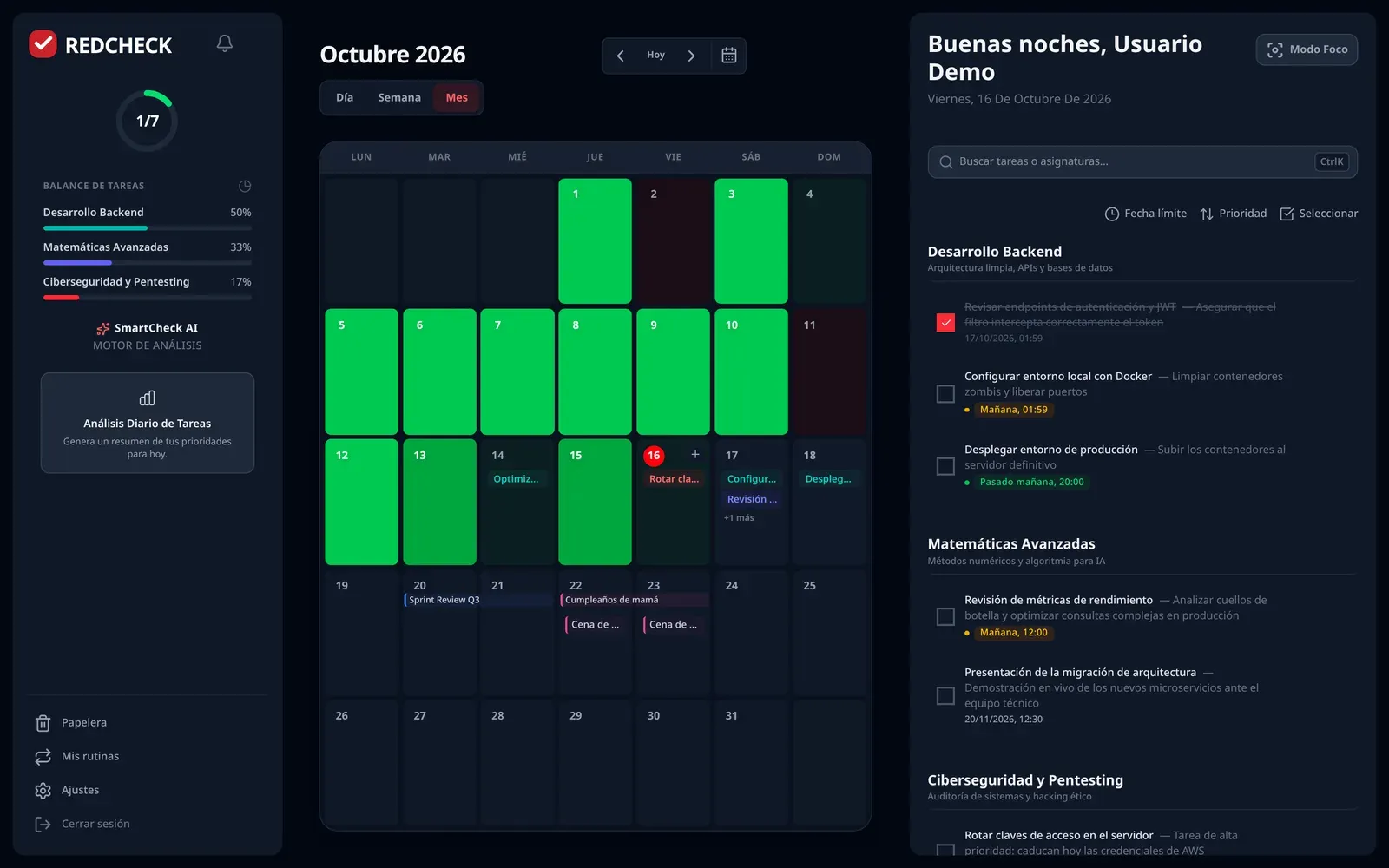The image size is (1389, 868).
Task: Check Revisión de métricas de rendimiento task
Action: click(x=946, y=616)
